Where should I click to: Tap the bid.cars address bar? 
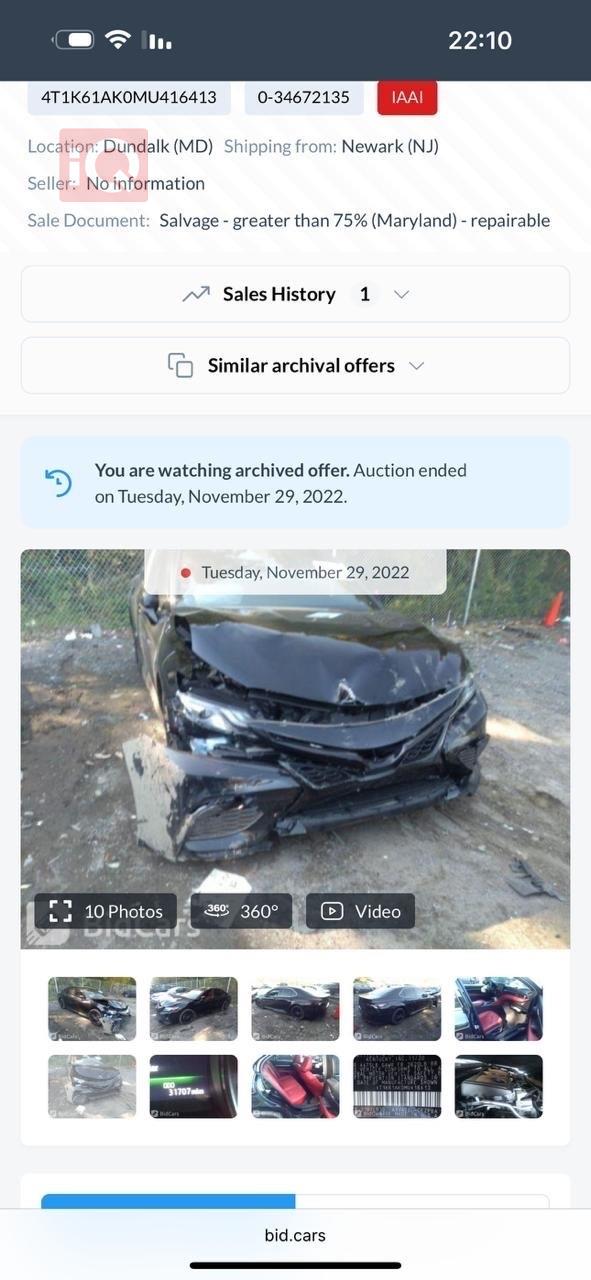tap(295, 1235)
